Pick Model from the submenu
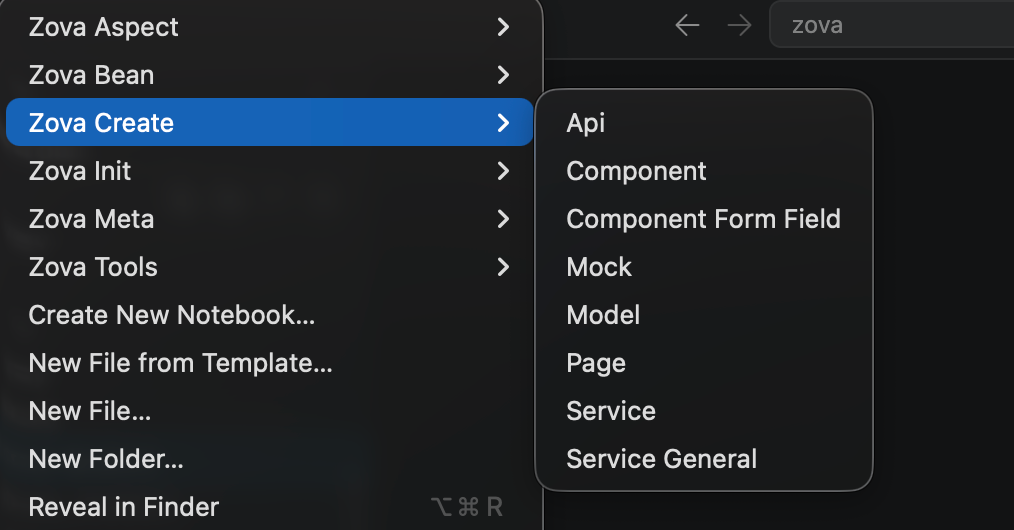 (x=603, y=315)
